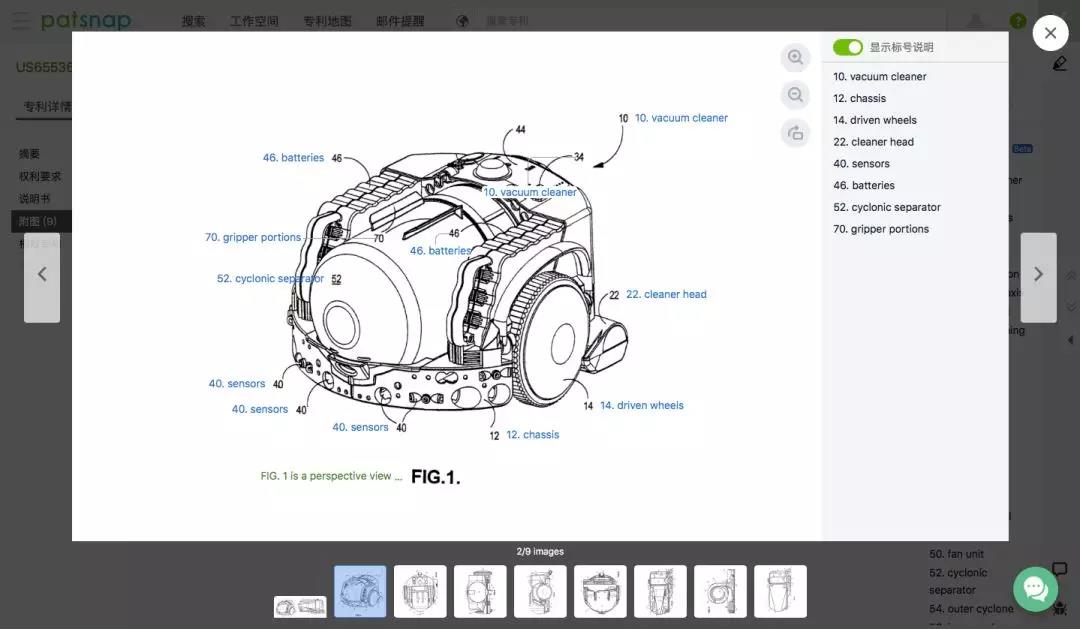Go to the next image arrow
This screenshot has width=1080, height=629.
[x=1038, y=275]
